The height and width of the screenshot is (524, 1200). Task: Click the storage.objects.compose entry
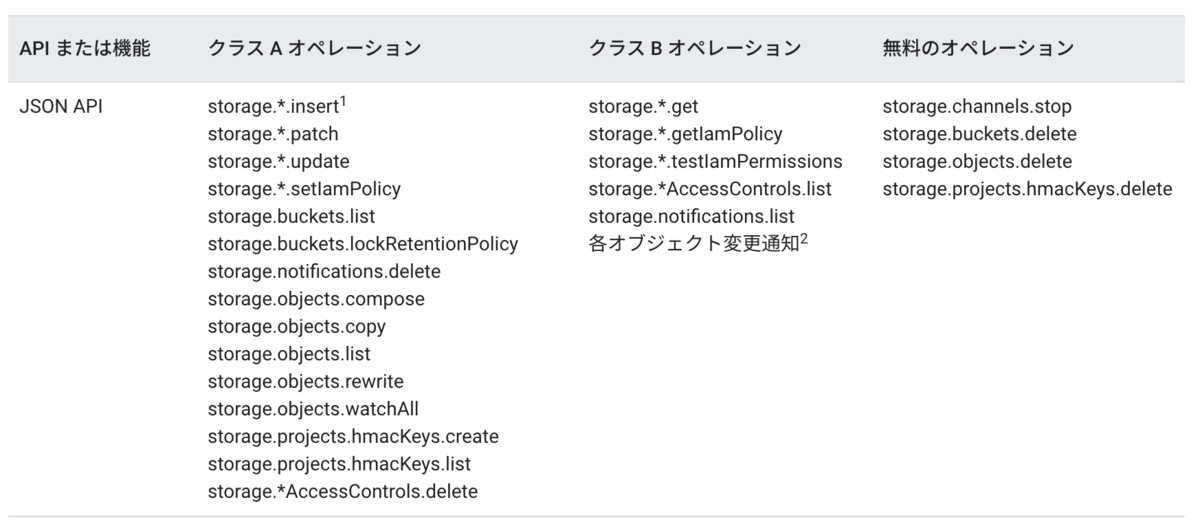coord(316,299)
